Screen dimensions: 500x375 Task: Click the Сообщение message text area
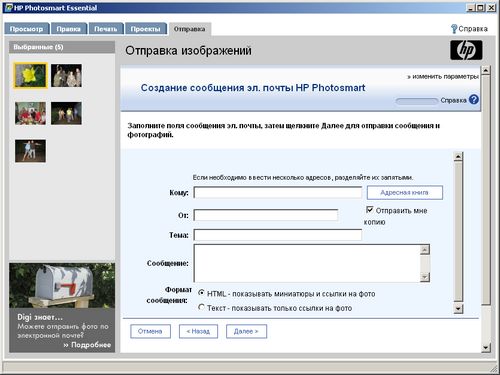click(307, 263)
